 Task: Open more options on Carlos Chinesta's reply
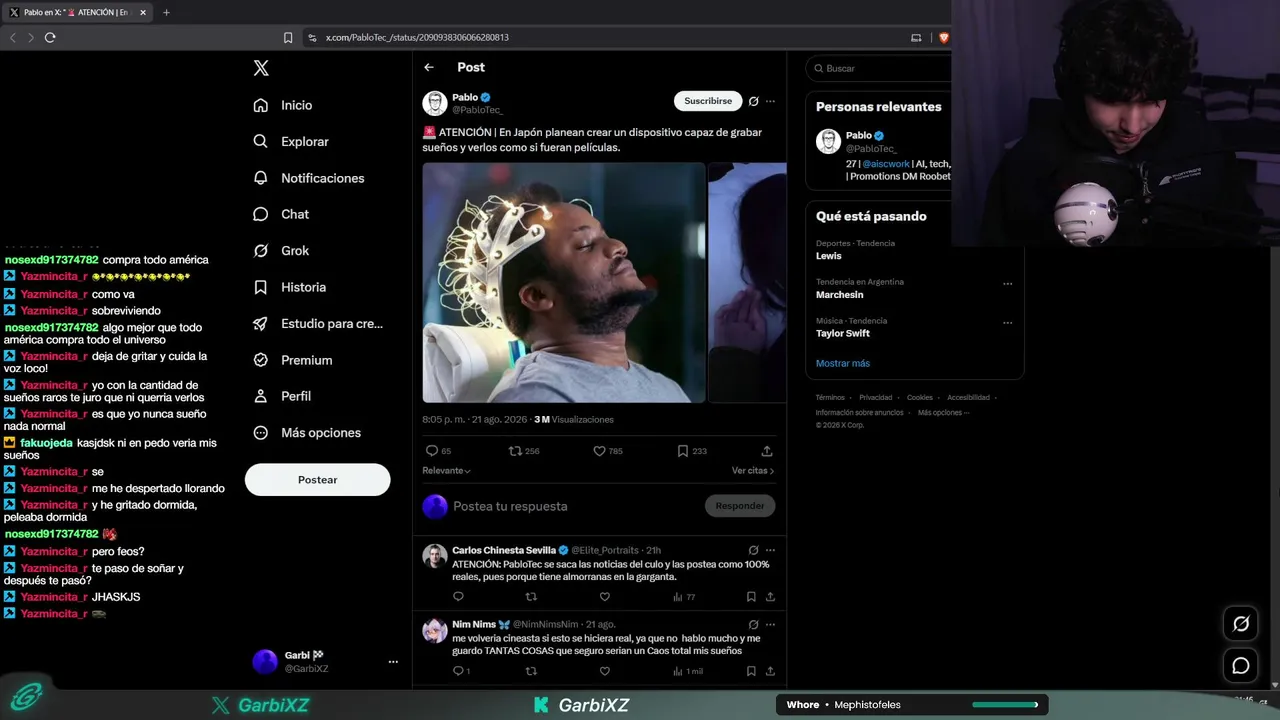tap(770, 550)
